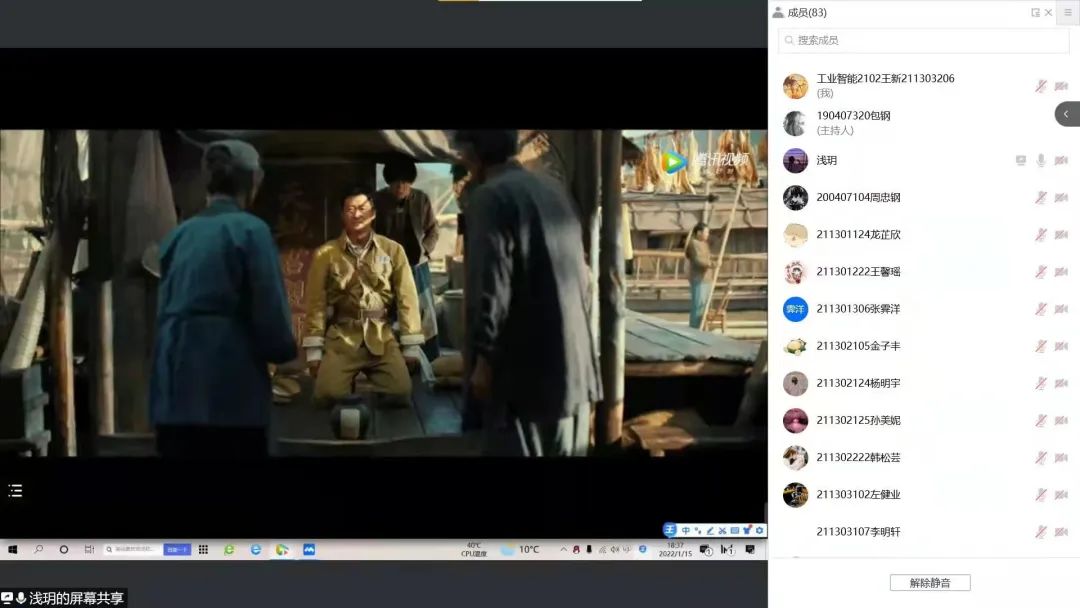Image resolution: width=1080 pixels, height=608 pixels.
Task: Click the Tencent Video logo on the video
Action: (705, 161)
